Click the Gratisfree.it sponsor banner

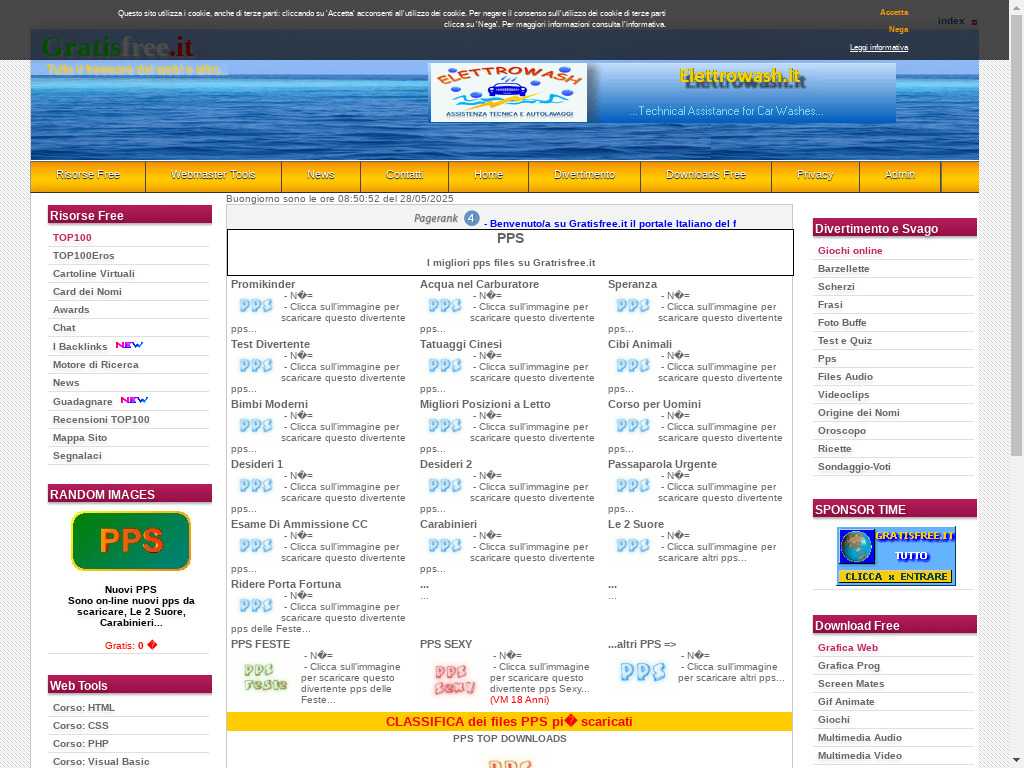pyautogui.click(x=896, y=556)
